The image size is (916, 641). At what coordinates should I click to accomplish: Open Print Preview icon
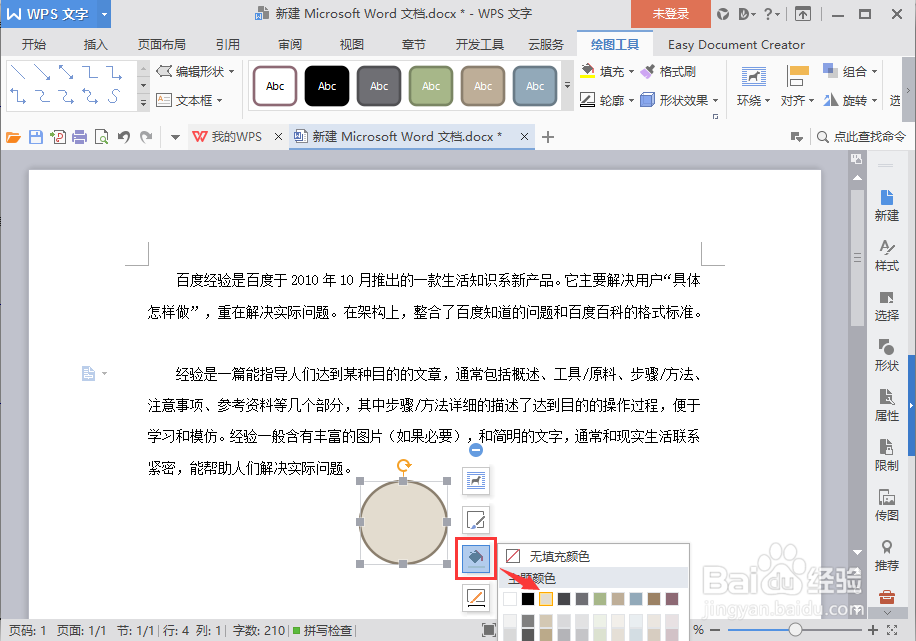point(102,137)
